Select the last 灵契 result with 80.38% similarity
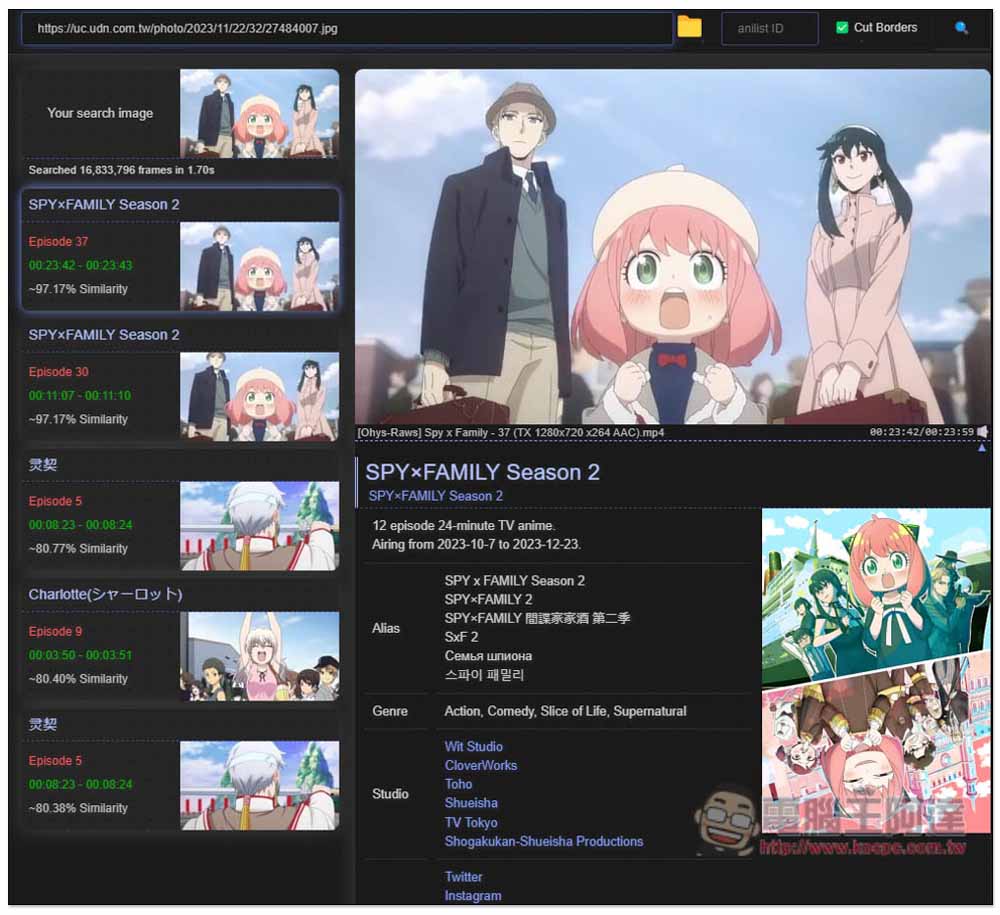 180,771
